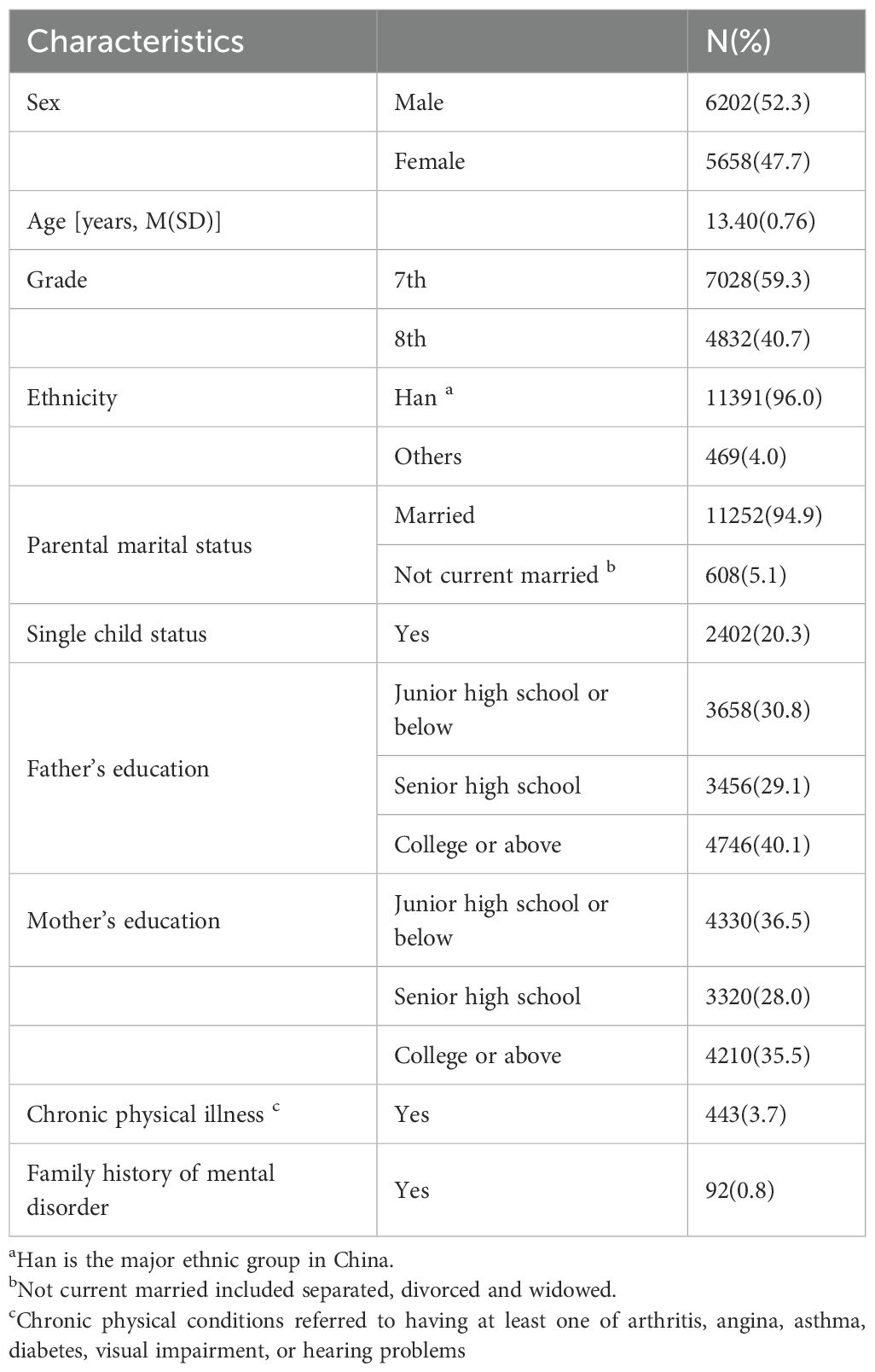Click the Characteristics column header
Viewport: 875px width, 1372px height.
(x=136, y=41)
